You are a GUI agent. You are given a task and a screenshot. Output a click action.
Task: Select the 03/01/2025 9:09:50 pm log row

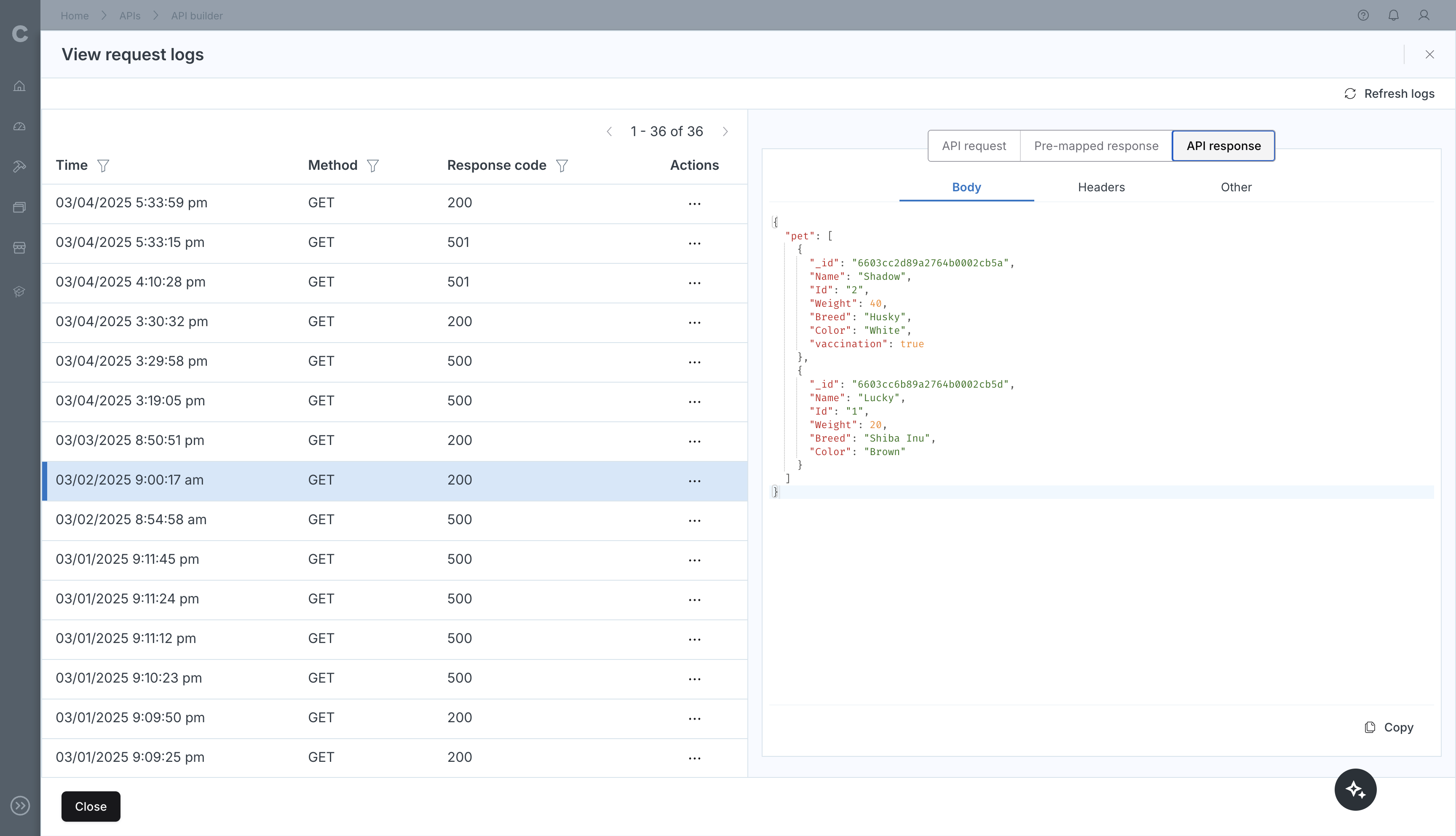point(394,718)
